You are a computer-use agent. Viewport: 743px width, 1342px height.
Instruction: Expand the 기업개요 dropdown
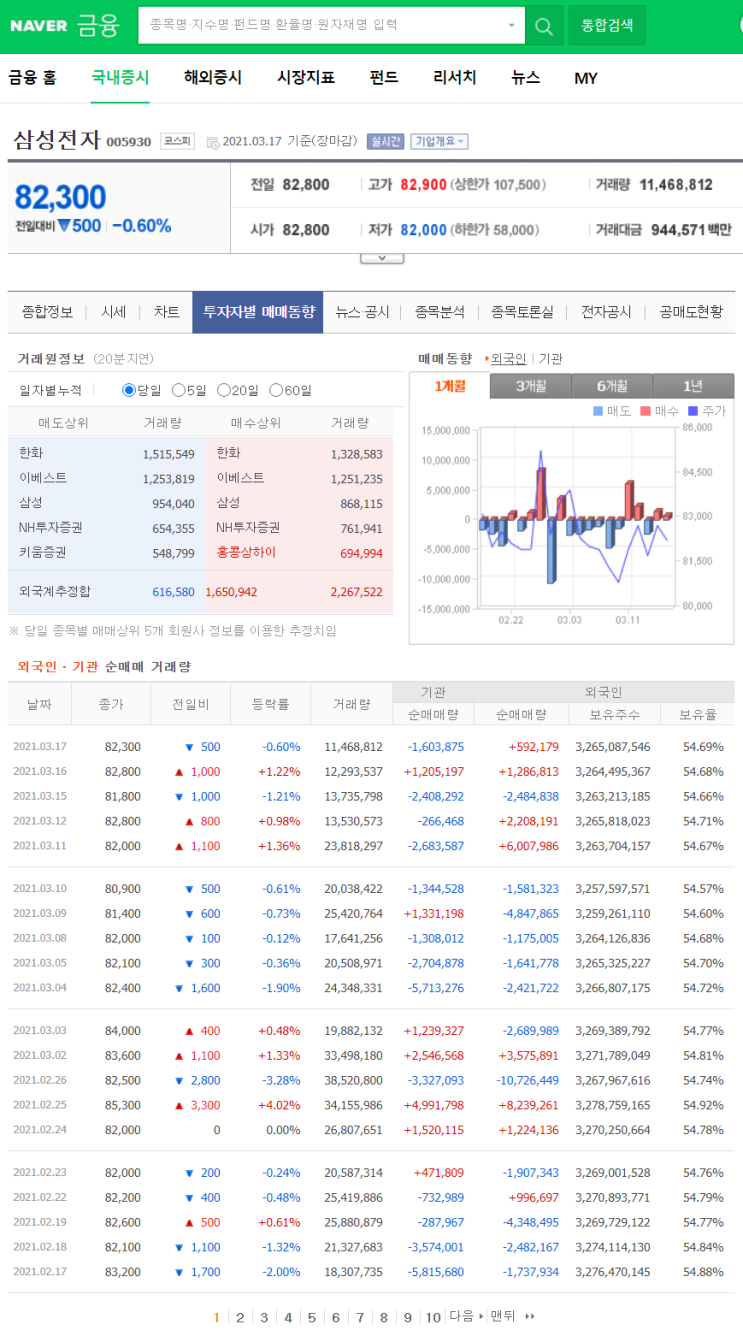(x=440, y=142)
